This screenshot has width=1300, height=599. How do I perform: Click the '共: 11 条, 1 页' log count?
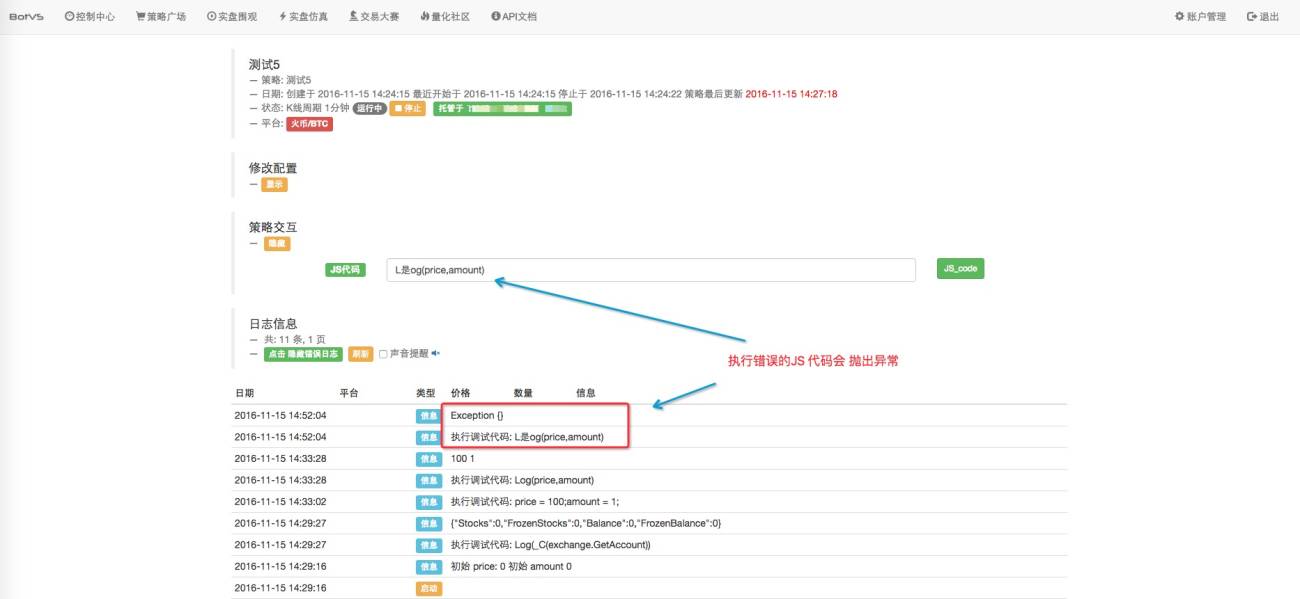[294, 340]
